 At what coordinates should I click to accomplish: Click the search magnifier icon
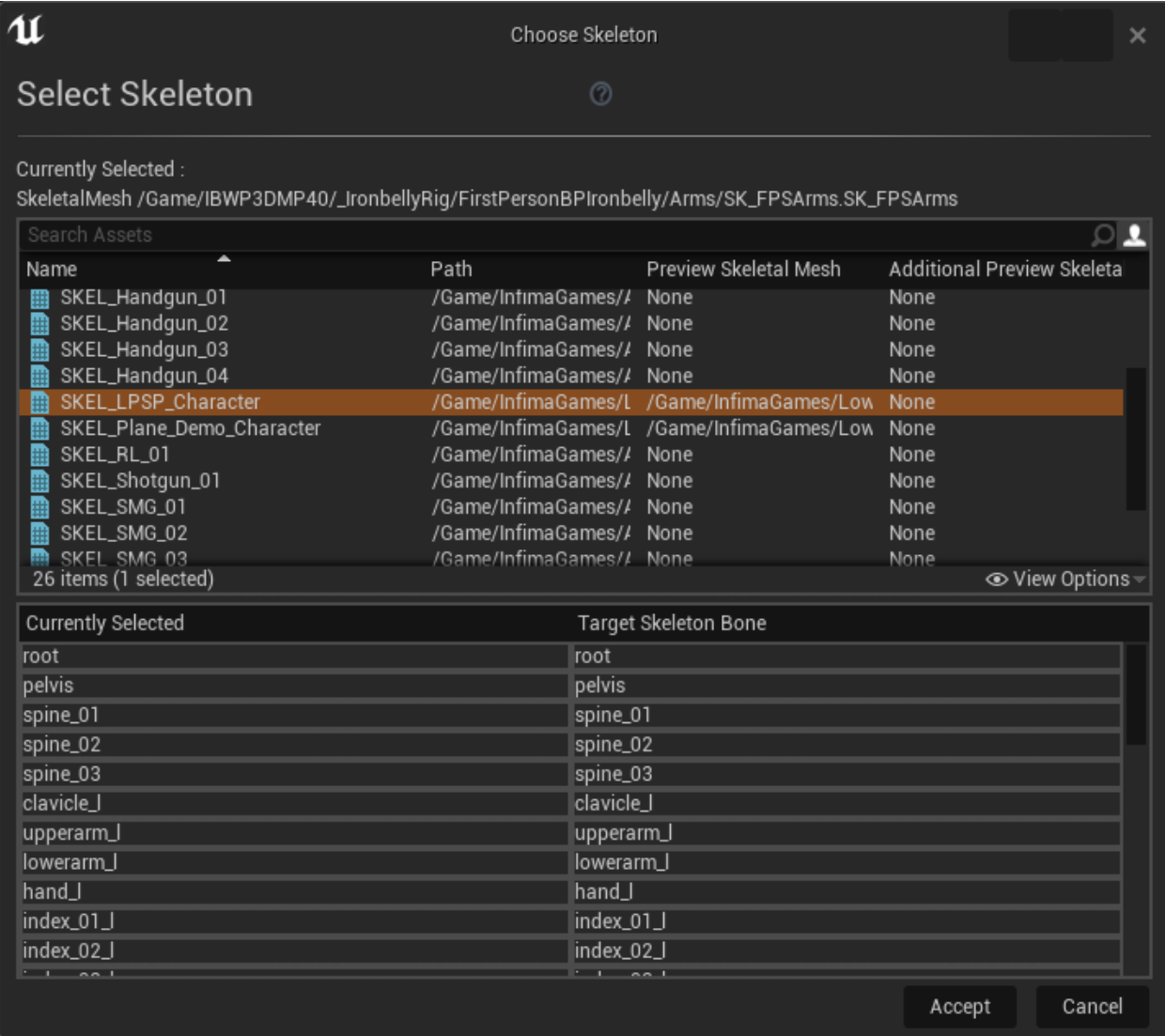(x=1103, y=235)
